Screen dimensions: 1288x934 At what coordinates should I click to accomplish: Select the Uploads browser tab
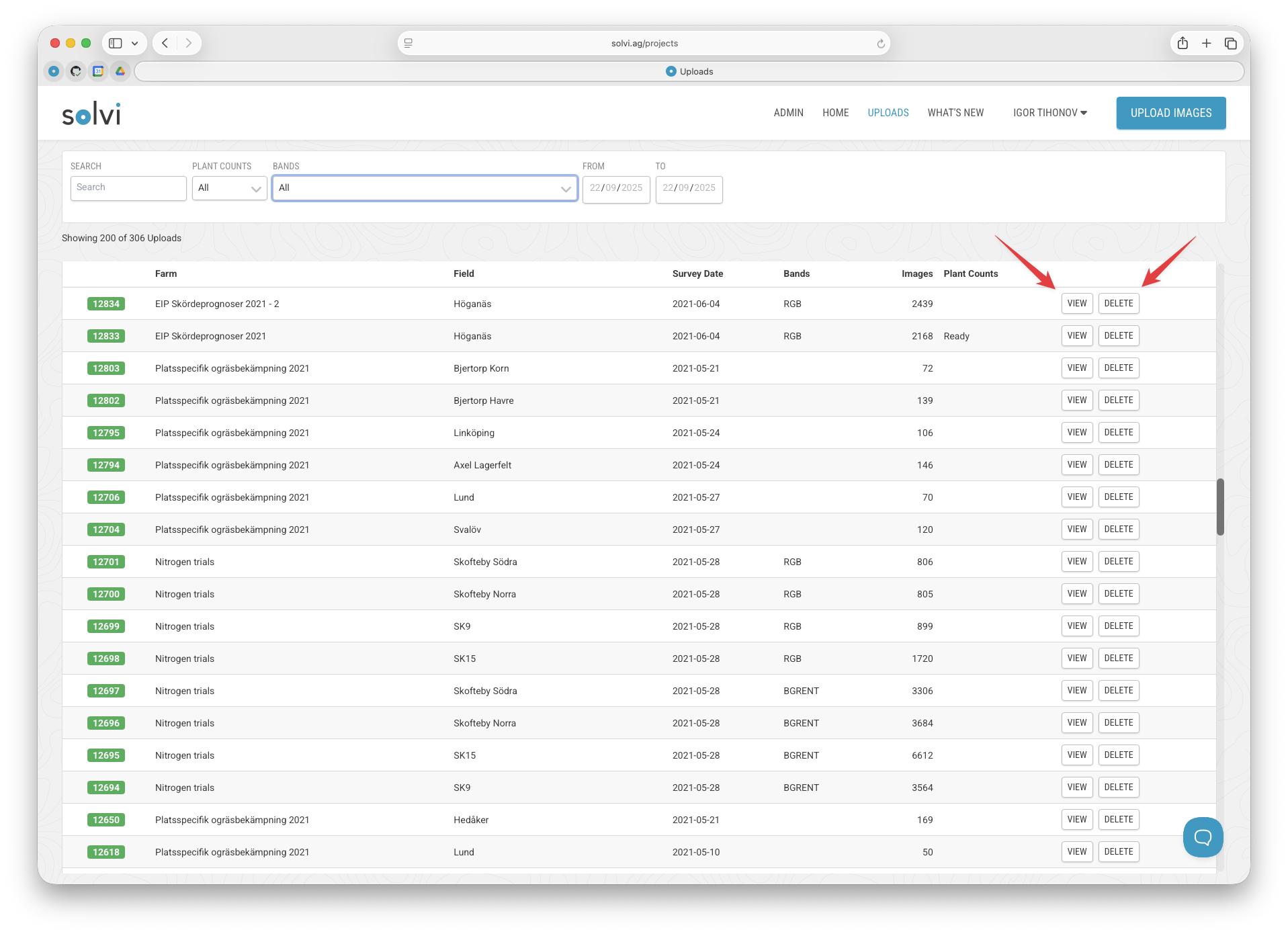pyautogui.click(x=689, y=71)
